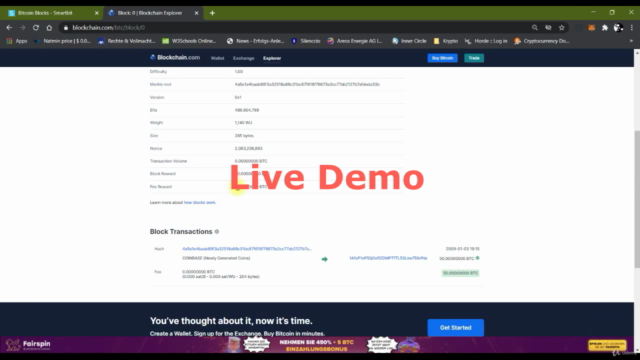Click the scrollbar up arrow
640x360 pixels.
click(x=637, y=53)
